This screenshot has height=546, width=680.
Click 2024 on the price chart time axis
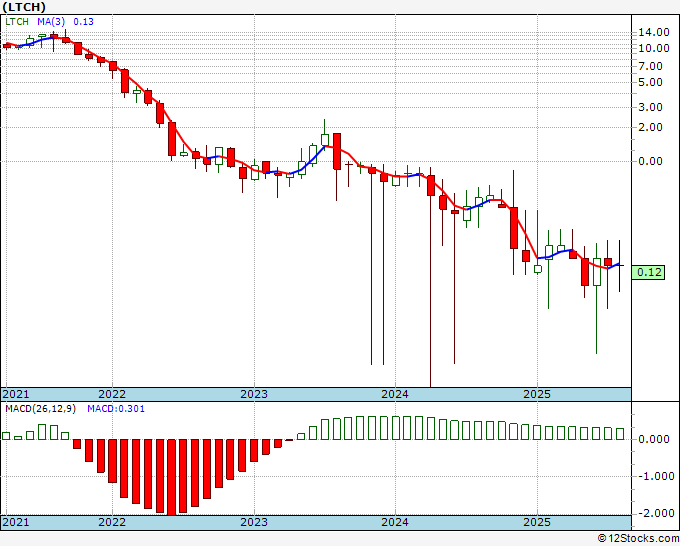[395, 394]
